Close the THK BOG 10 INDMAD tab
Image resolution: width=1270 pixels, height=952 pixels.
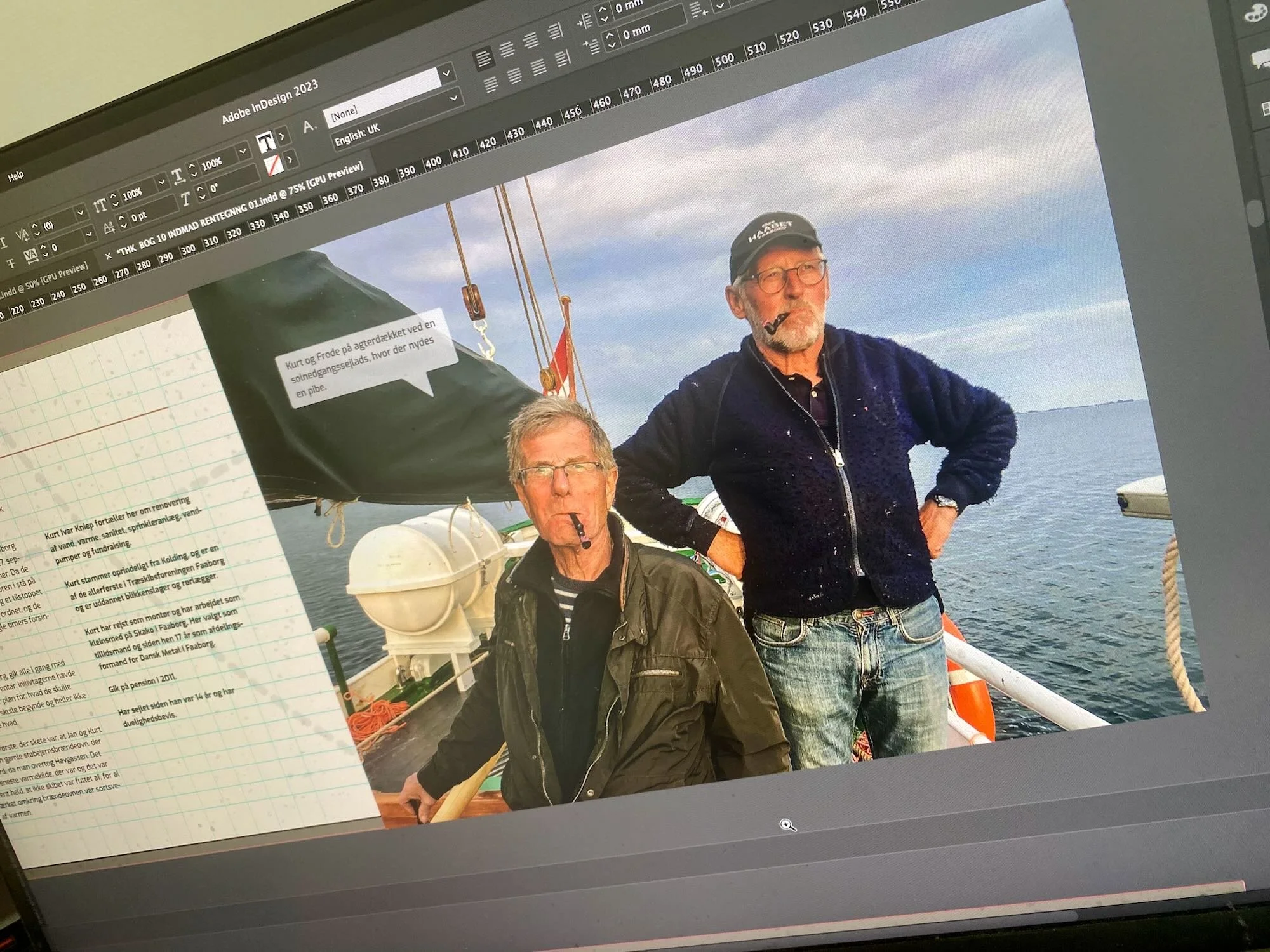109,255
